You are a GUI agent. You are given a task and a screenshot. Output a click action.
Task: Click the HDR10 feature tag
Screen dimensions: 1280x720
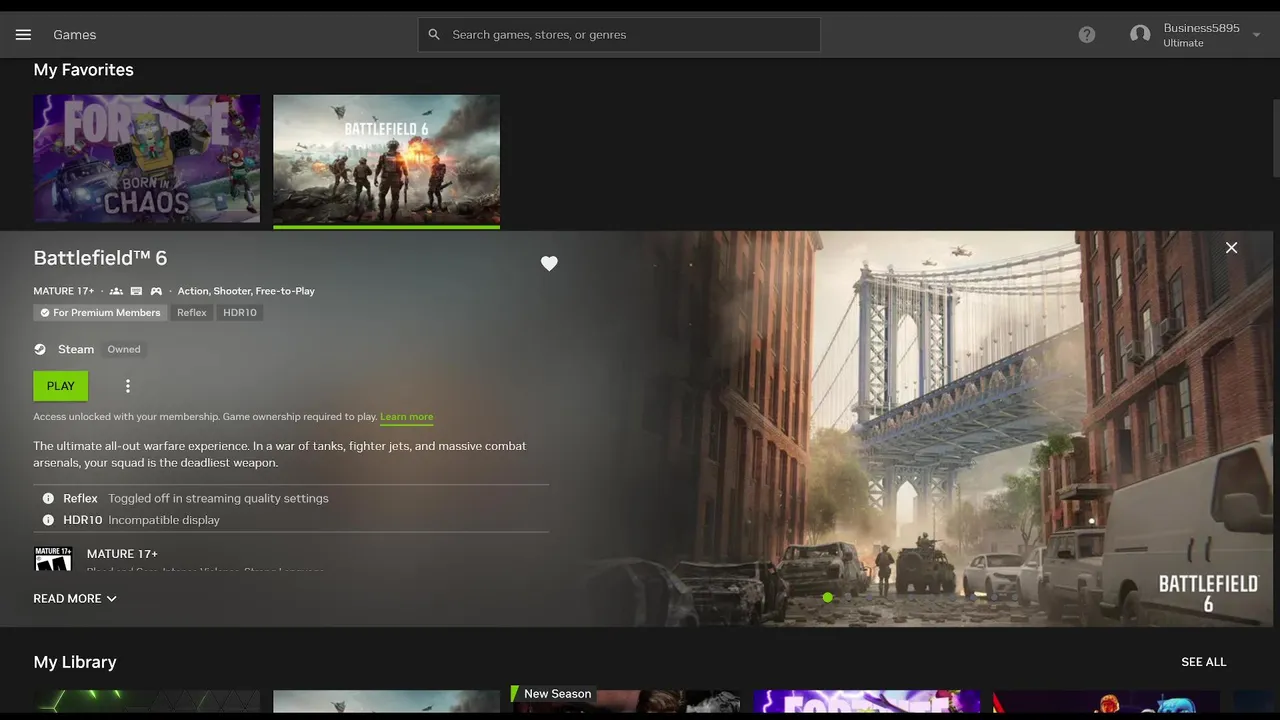240,313
